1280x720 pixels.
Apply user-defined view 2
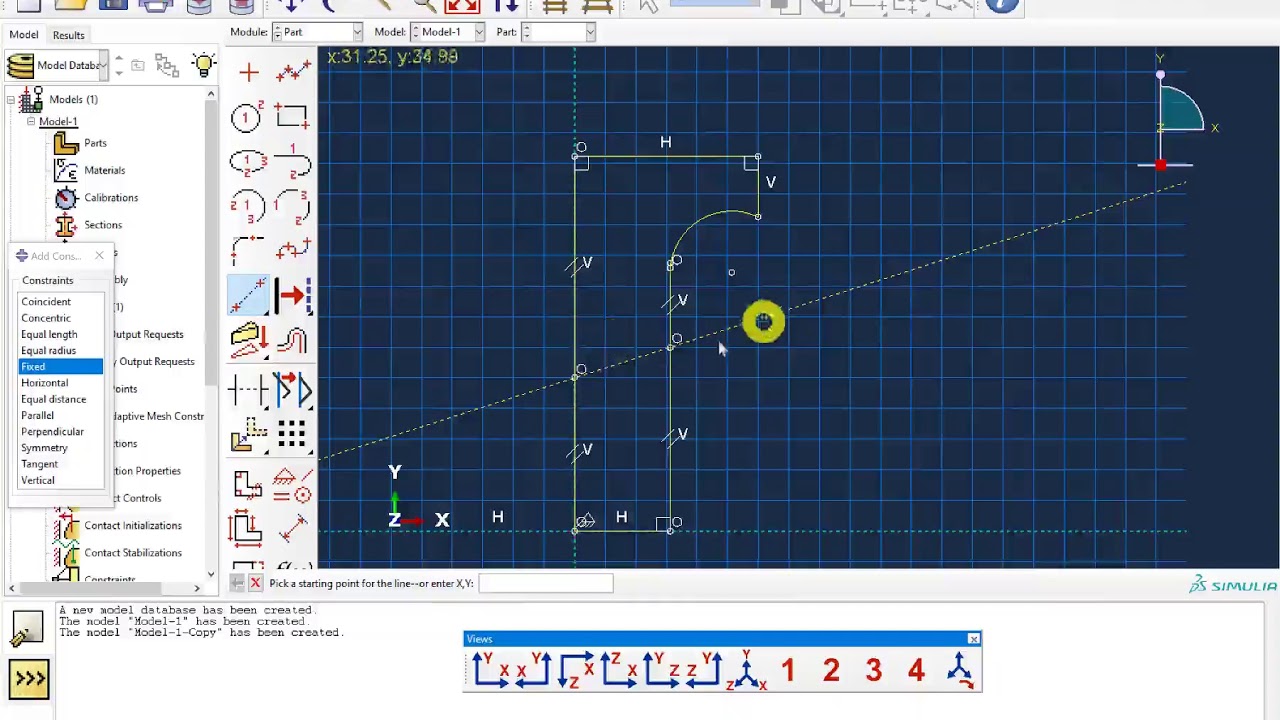831,670
